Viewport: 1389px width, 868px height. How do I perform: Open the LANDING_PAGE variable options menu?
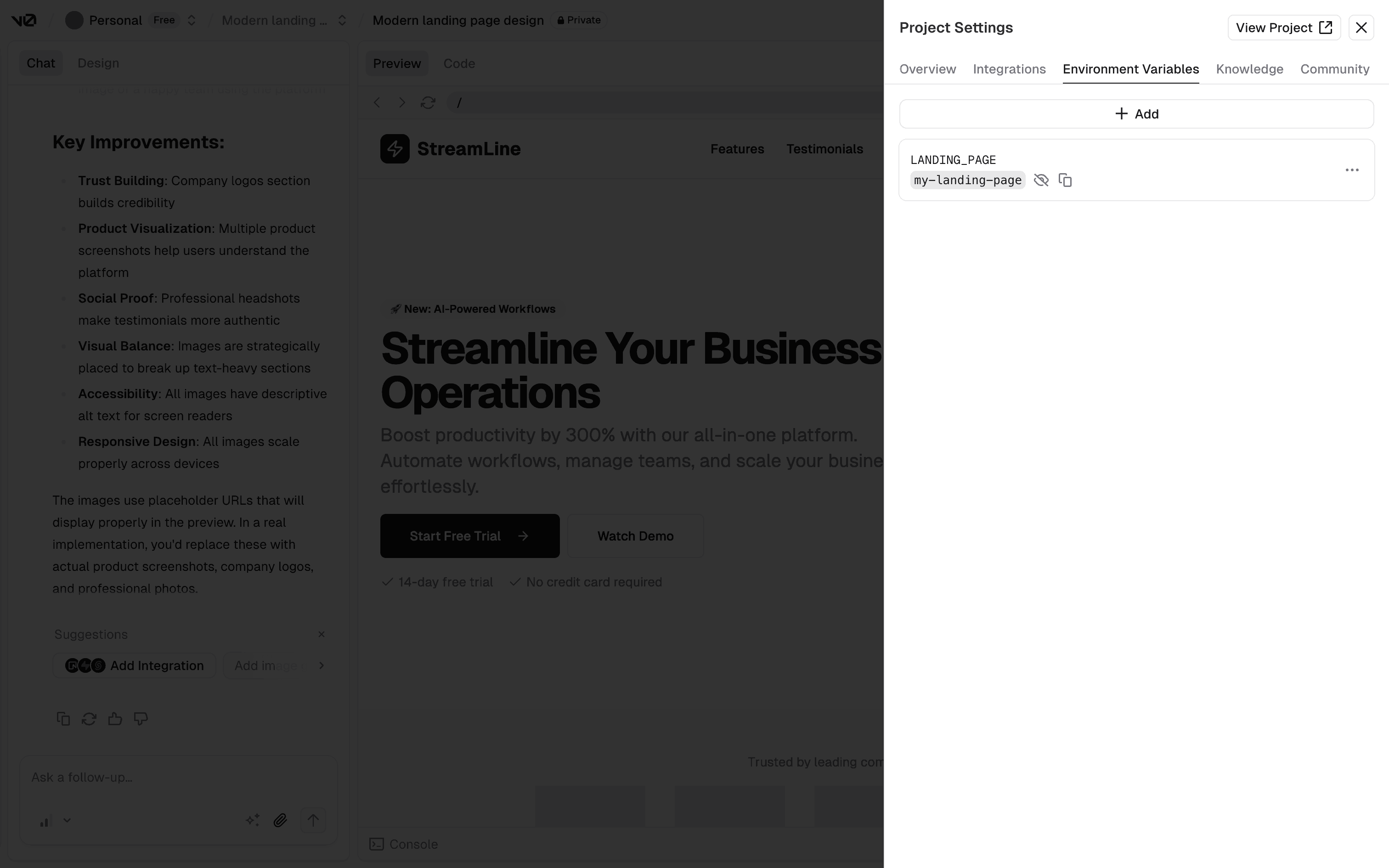click(1352, 170)
